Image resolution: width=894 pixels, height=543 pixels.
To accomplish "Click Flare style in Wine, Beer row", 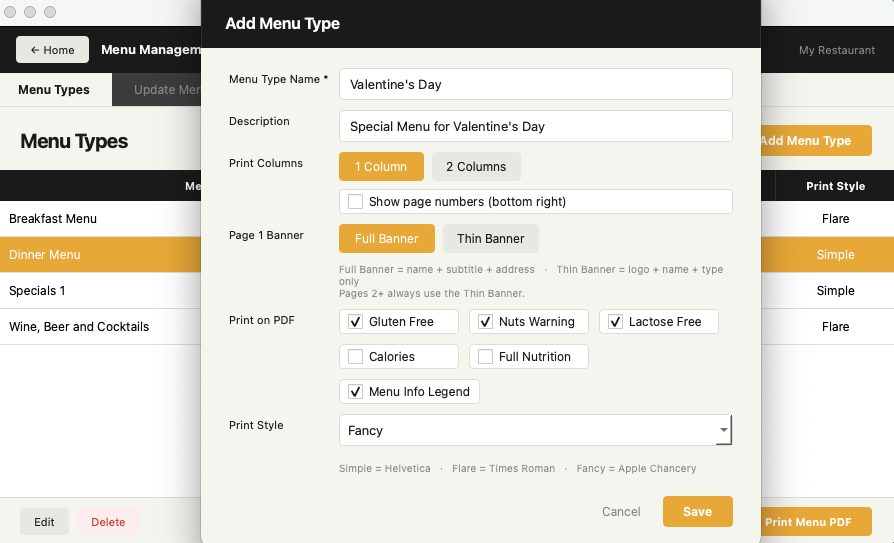I will point(835,326).
